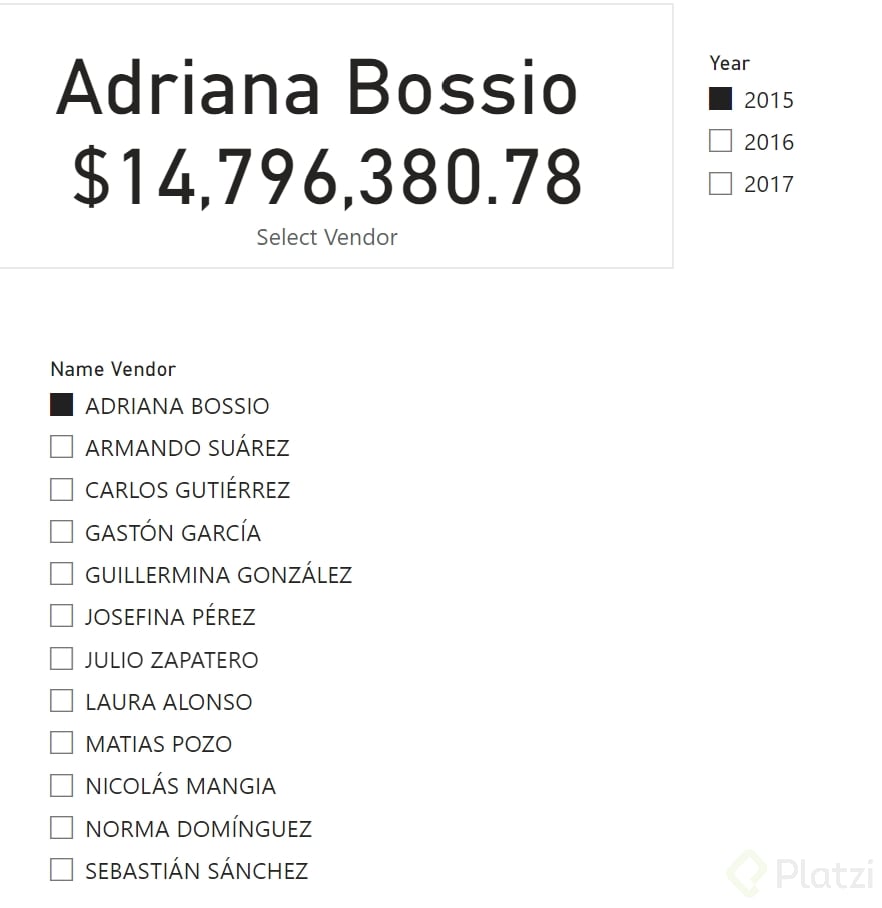This screenshot has height=908, width=882.
Task: Check the ARMANDO SUÁREZ vendor box
Action: point(62,447)
